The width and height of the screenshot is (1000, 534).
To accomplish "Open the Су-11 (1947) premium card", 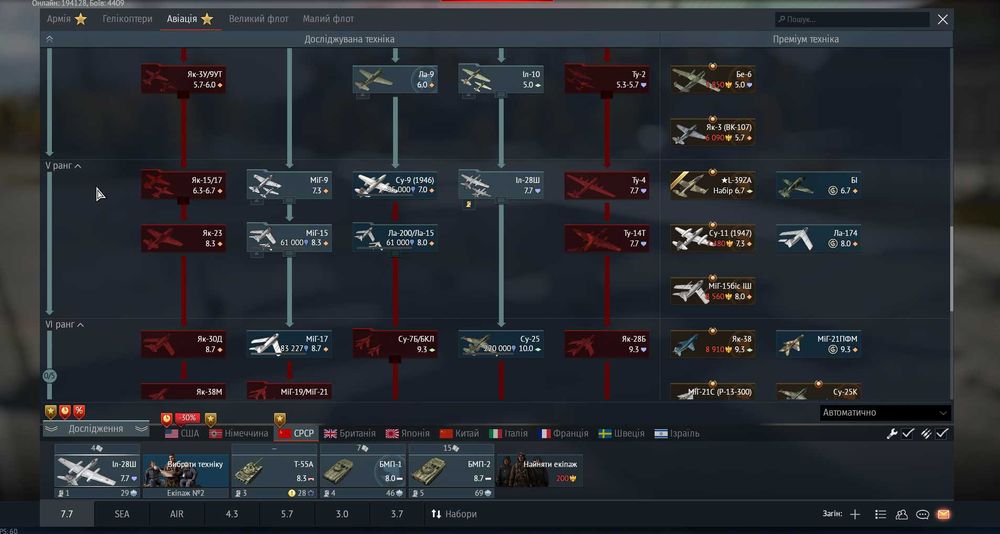I will click(x=712, y=238).
